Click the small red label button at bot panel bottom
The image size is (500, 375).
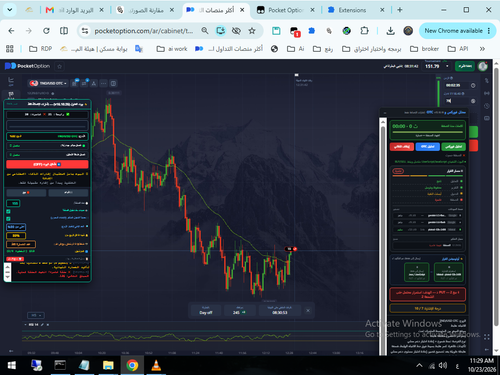coord(15,259)
